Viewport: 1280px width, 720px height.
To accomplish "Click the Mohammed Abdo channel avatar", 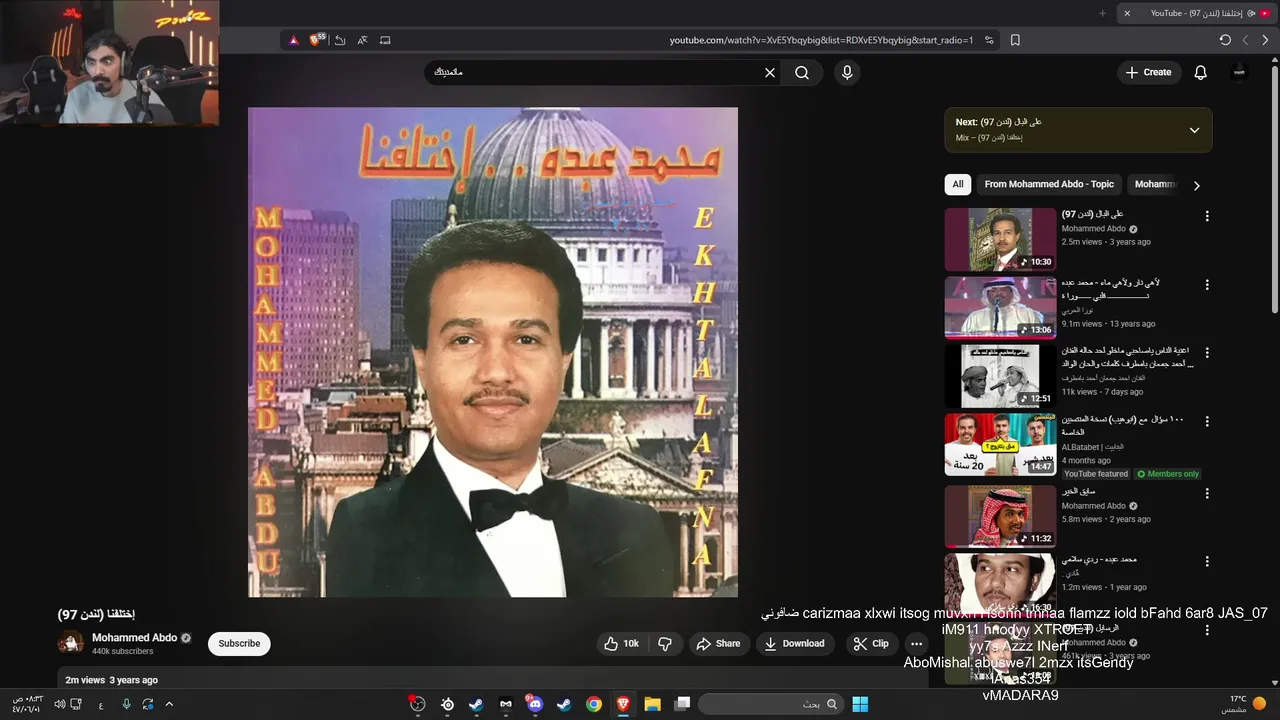I will point(71,643).
